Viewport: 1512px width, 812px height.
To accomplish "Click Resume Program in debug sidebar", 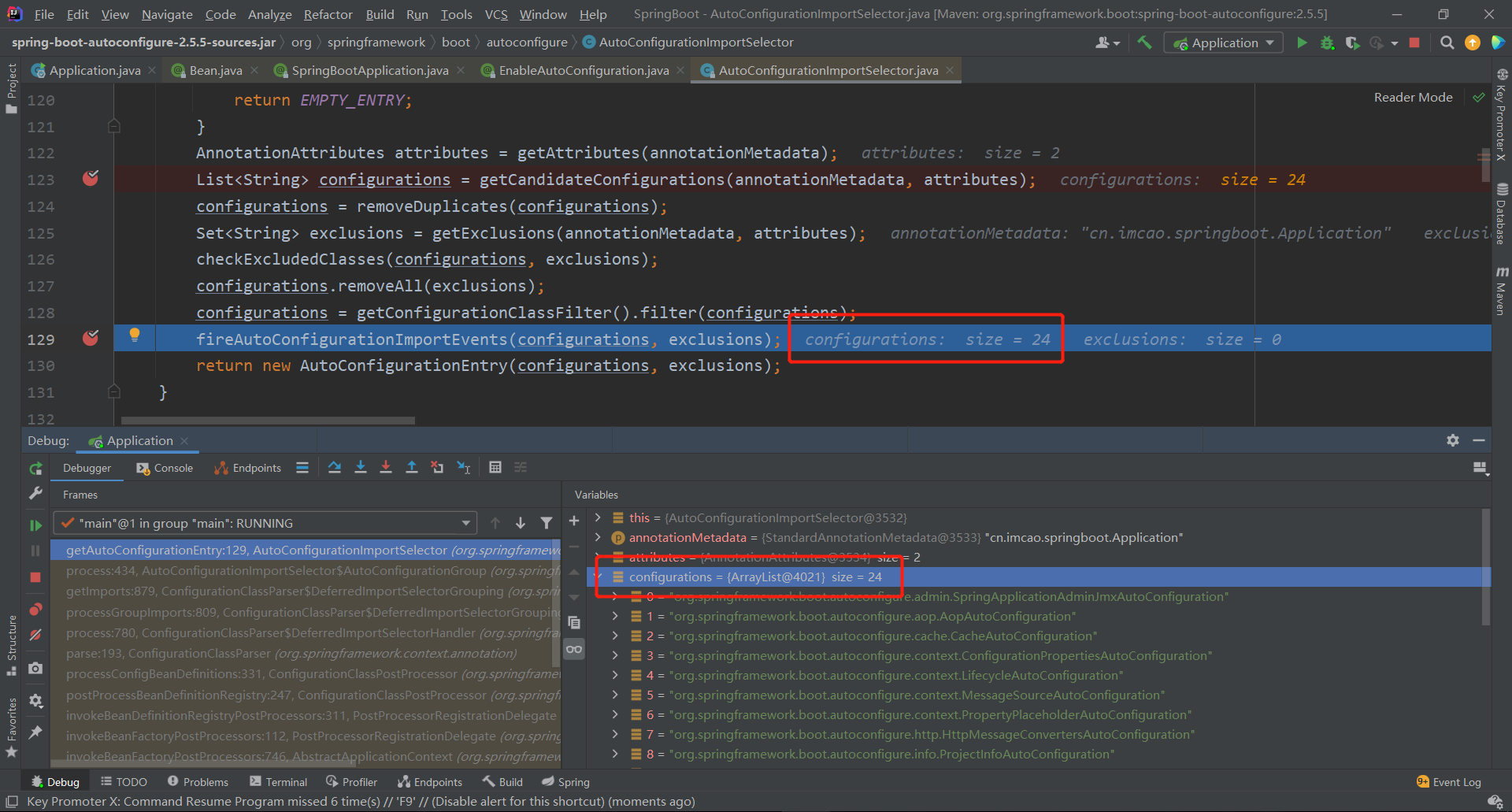I will tap(35, 525).
